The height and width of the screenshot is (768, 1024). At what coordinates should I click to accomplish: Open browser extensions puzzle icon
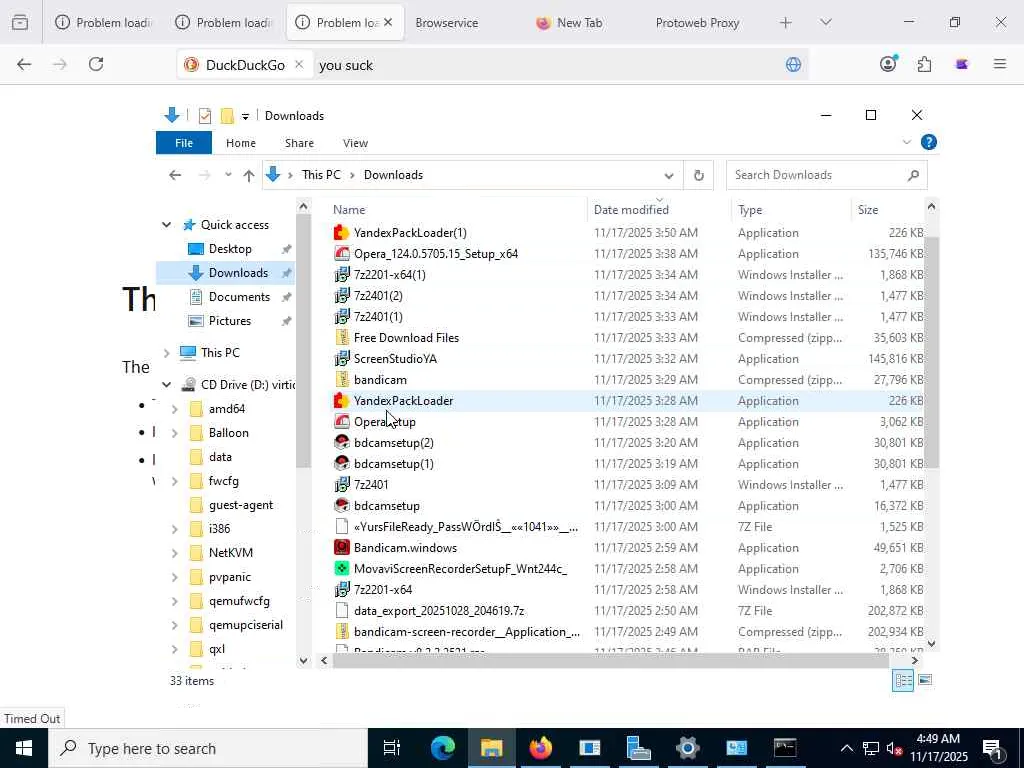pos(924,64)
